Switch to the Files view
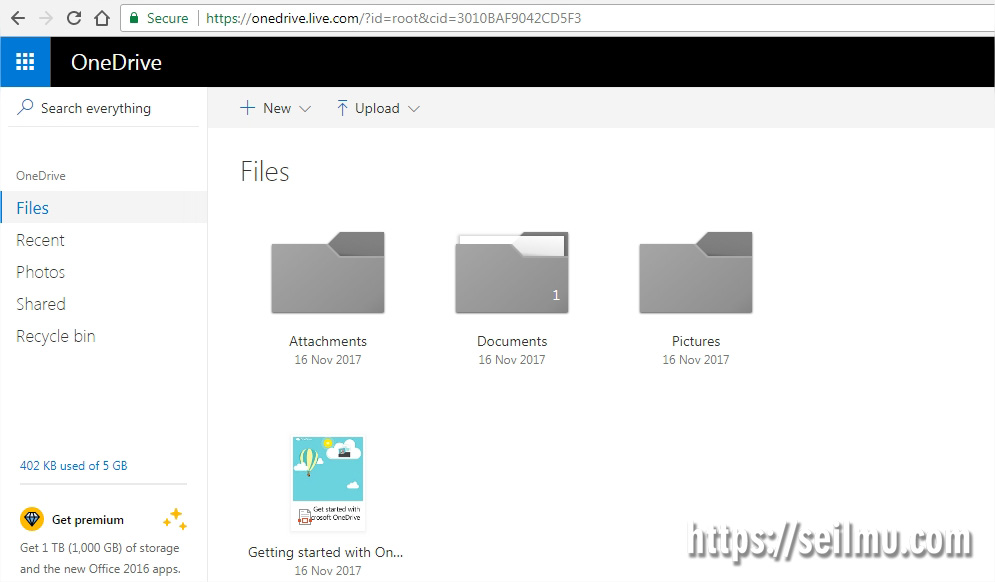 pyautogui.click(x=32, y=207)
